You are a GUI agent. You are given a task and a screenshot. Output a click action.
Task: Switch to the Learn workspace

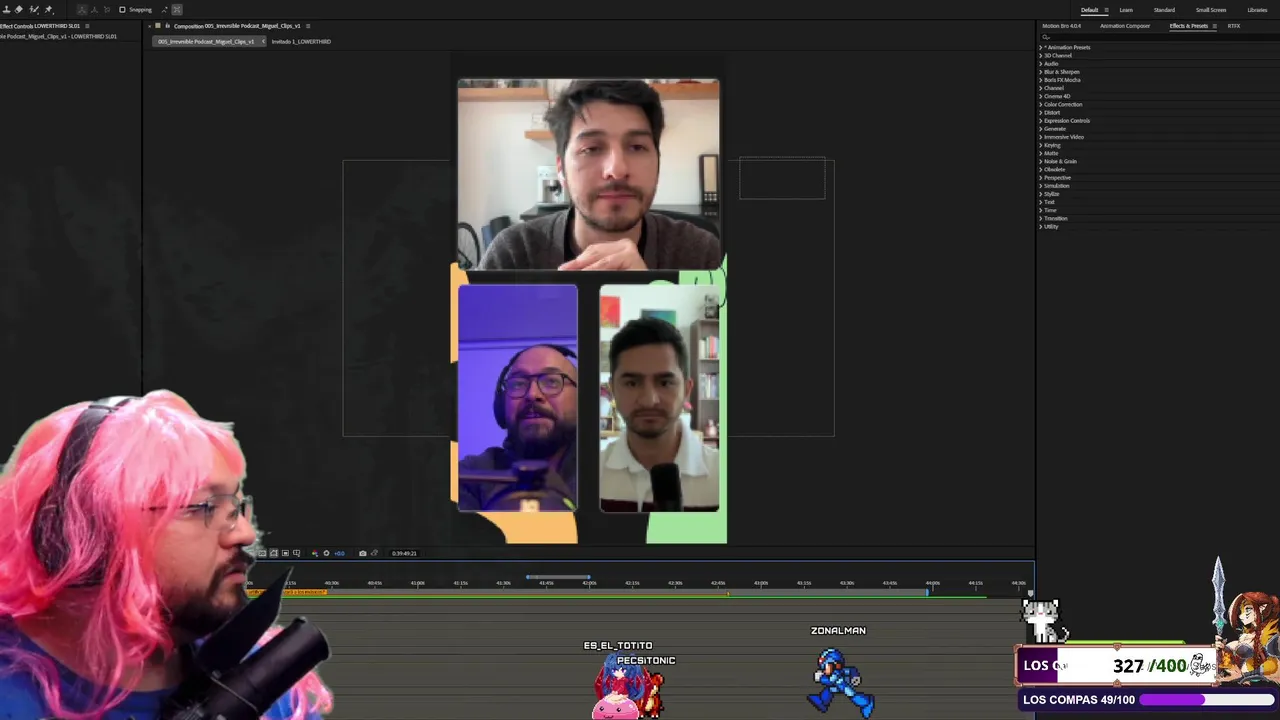point(1126,10)
